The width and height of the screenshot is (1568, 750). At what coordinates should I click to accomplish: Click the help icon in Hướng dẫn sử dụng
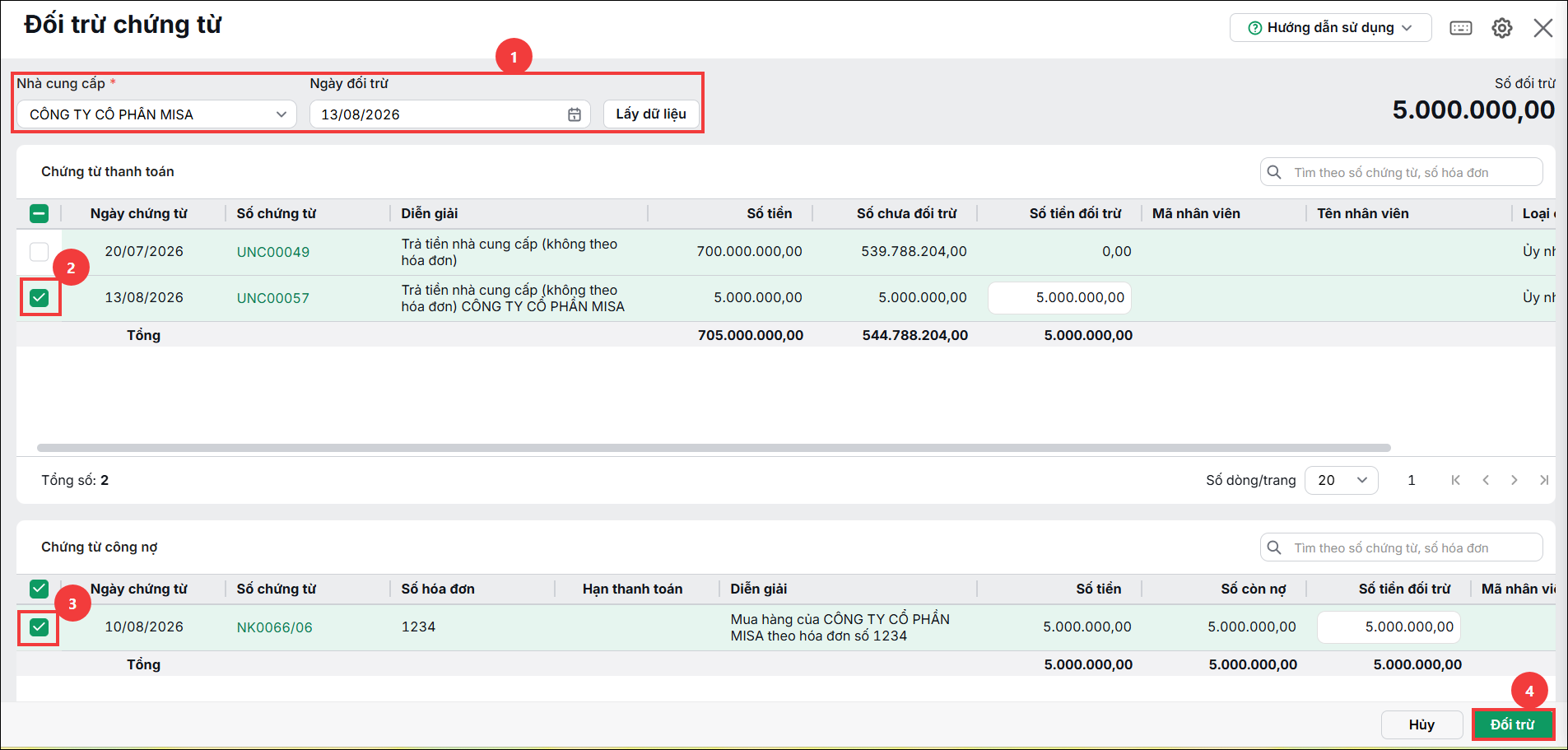pyautogui.click(x=1255, y=28)
